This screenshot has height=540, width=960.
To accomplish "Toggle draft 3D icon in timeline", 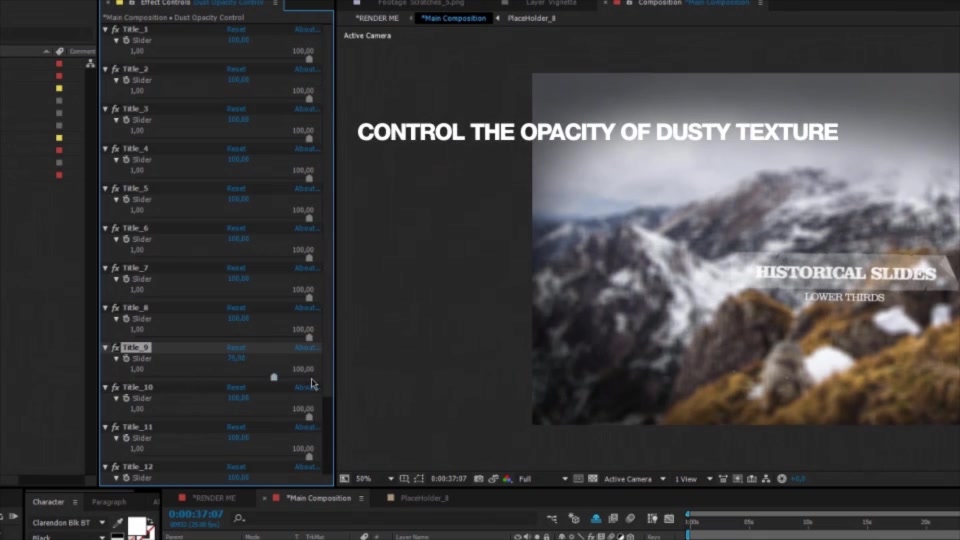I will 574,519.
